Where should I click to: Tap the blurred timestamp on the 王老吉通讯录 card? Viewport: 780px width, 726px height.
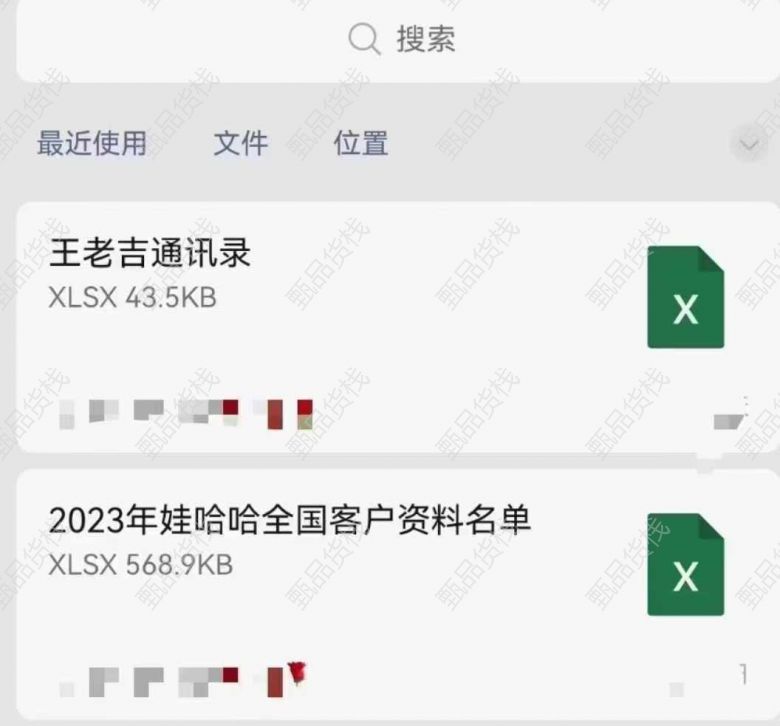point(731,414)
